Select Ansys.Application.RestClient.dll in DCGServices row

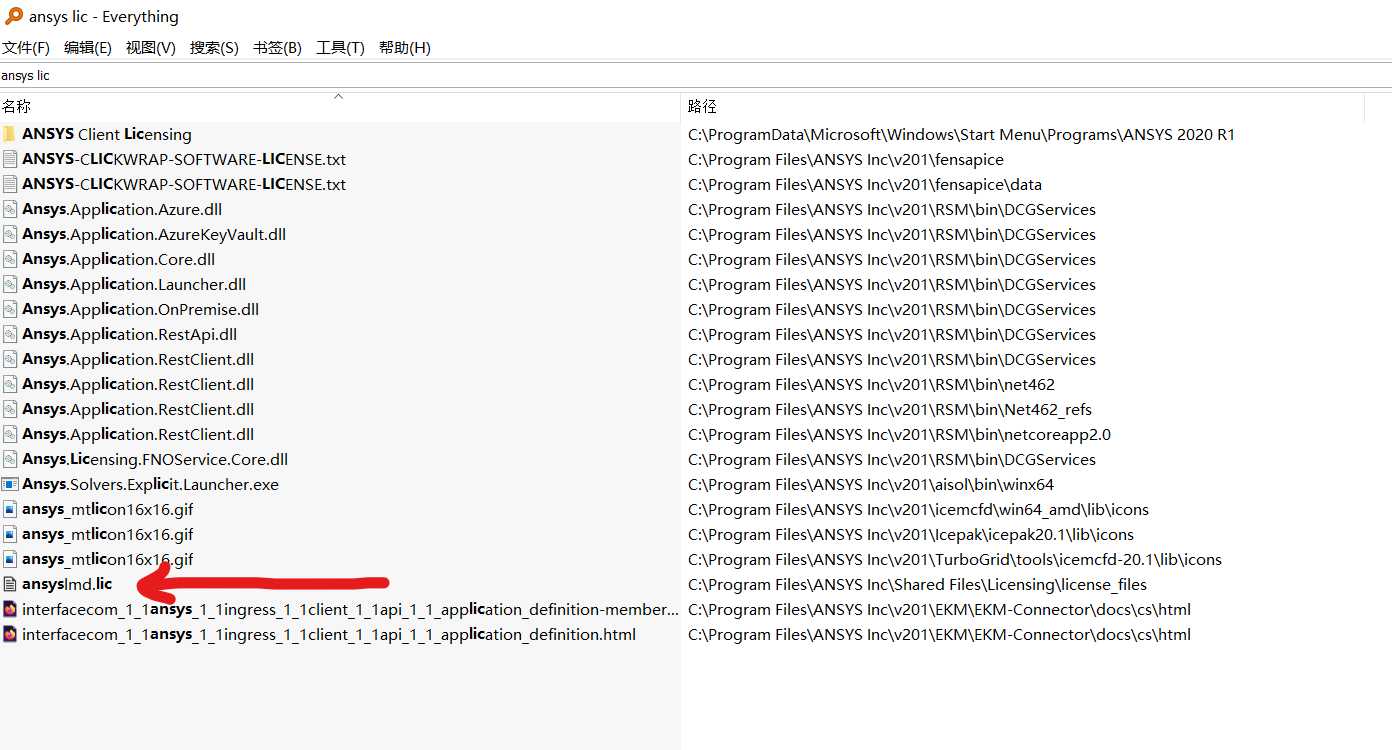[138, 359]
